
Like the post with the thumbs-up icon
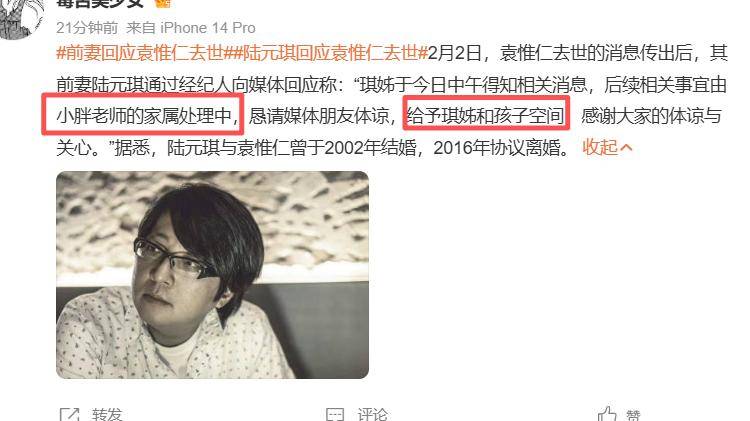(x=607, y=414)
